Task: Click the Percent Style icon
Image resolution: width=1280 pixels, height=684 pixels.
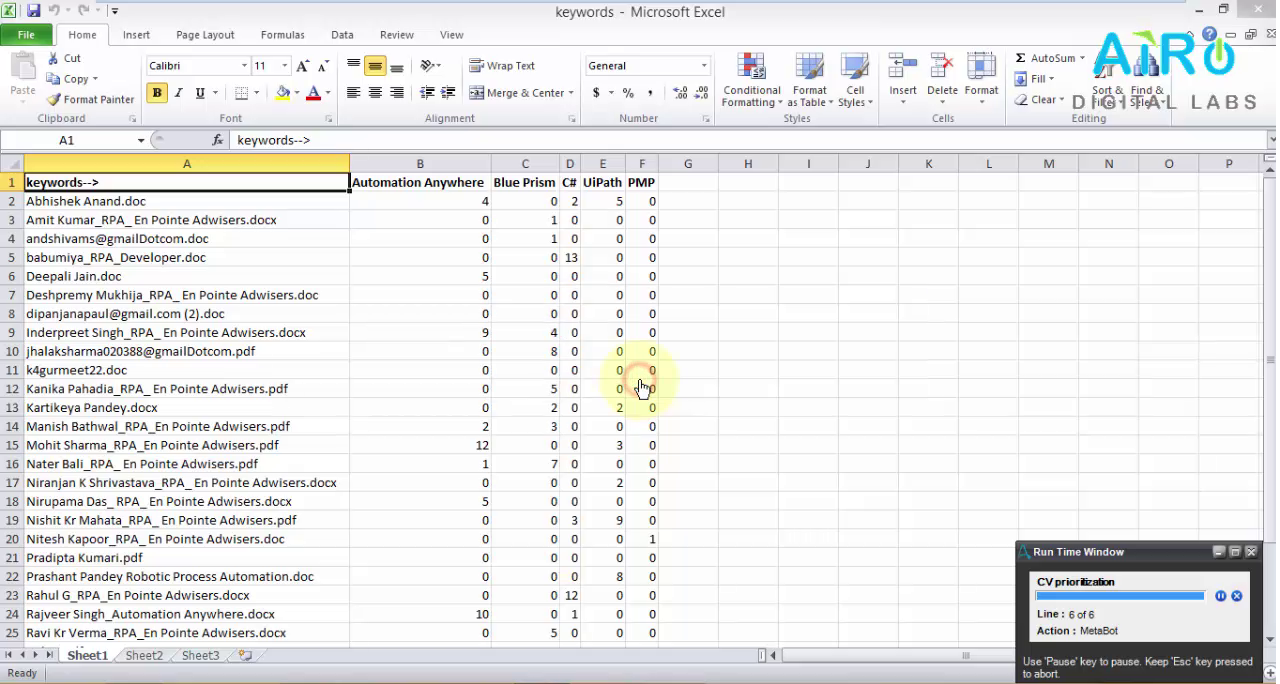Action: [628, 93]
